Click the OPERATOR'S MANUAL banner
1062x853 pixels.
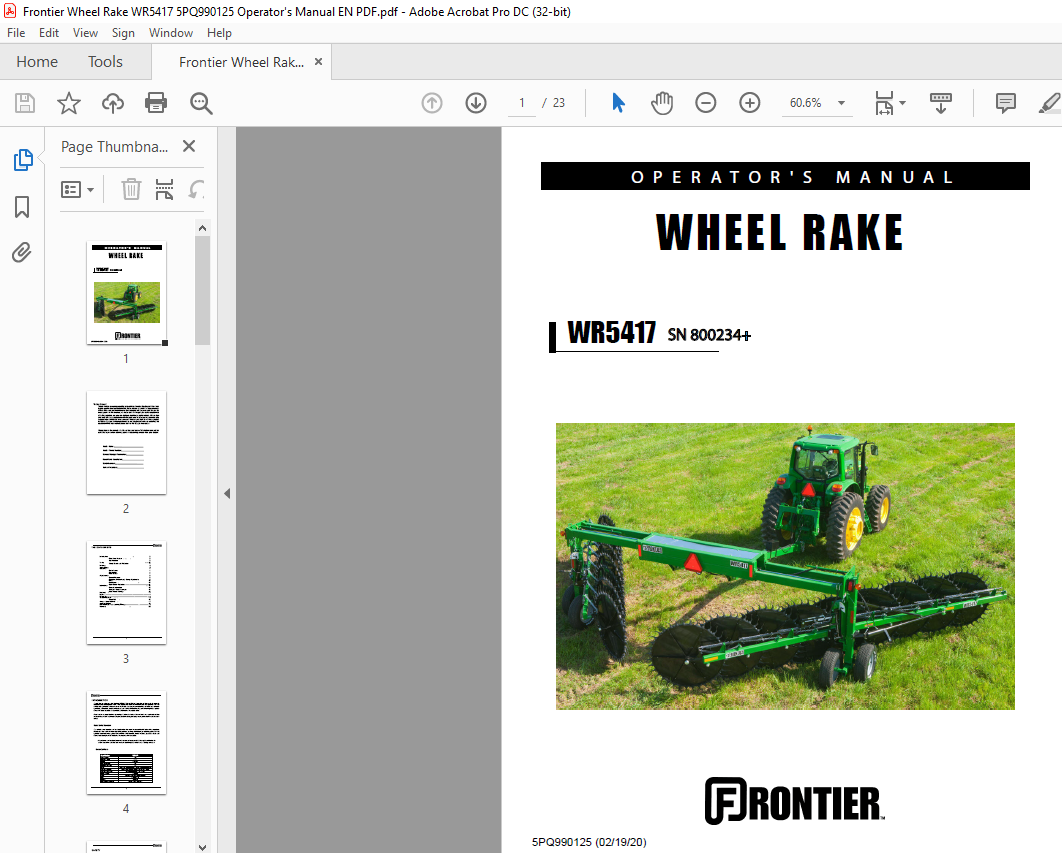(x=785, y=176)
